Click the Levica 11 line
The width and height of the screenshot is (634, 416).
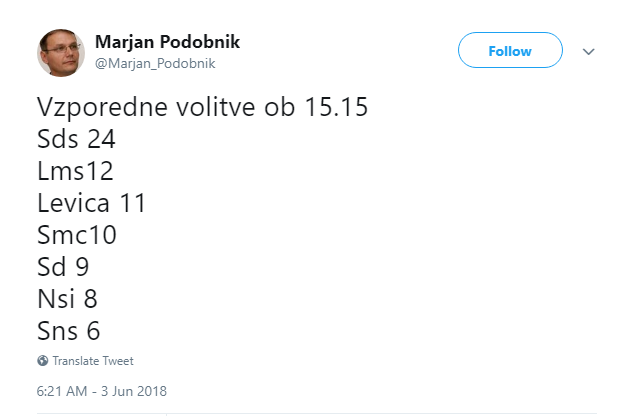92,203
